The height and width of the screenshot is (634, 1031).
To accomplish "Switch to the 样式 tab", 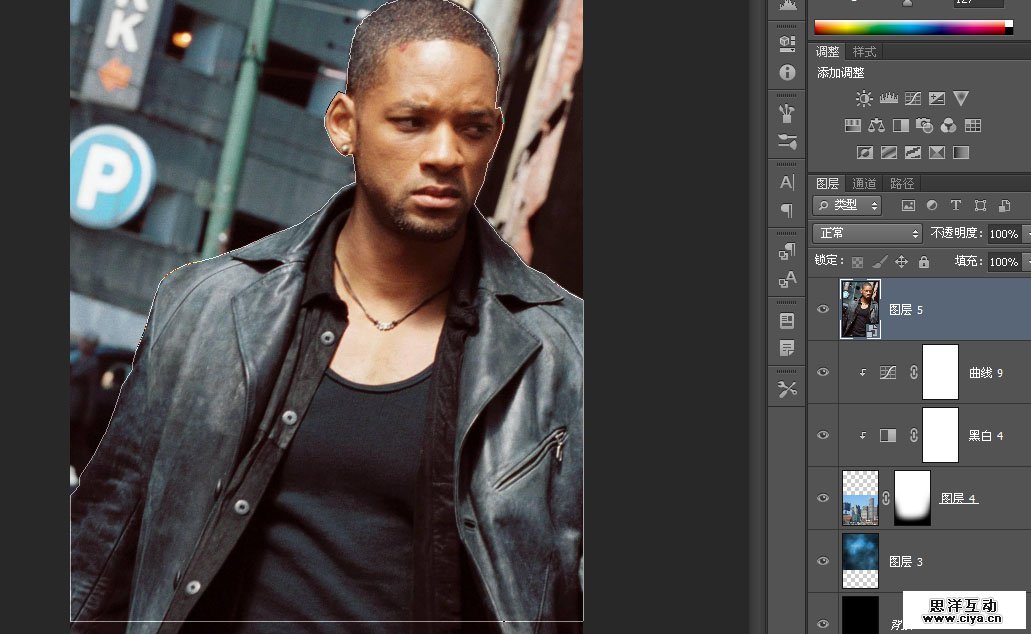I will click(x=864, y=52).
